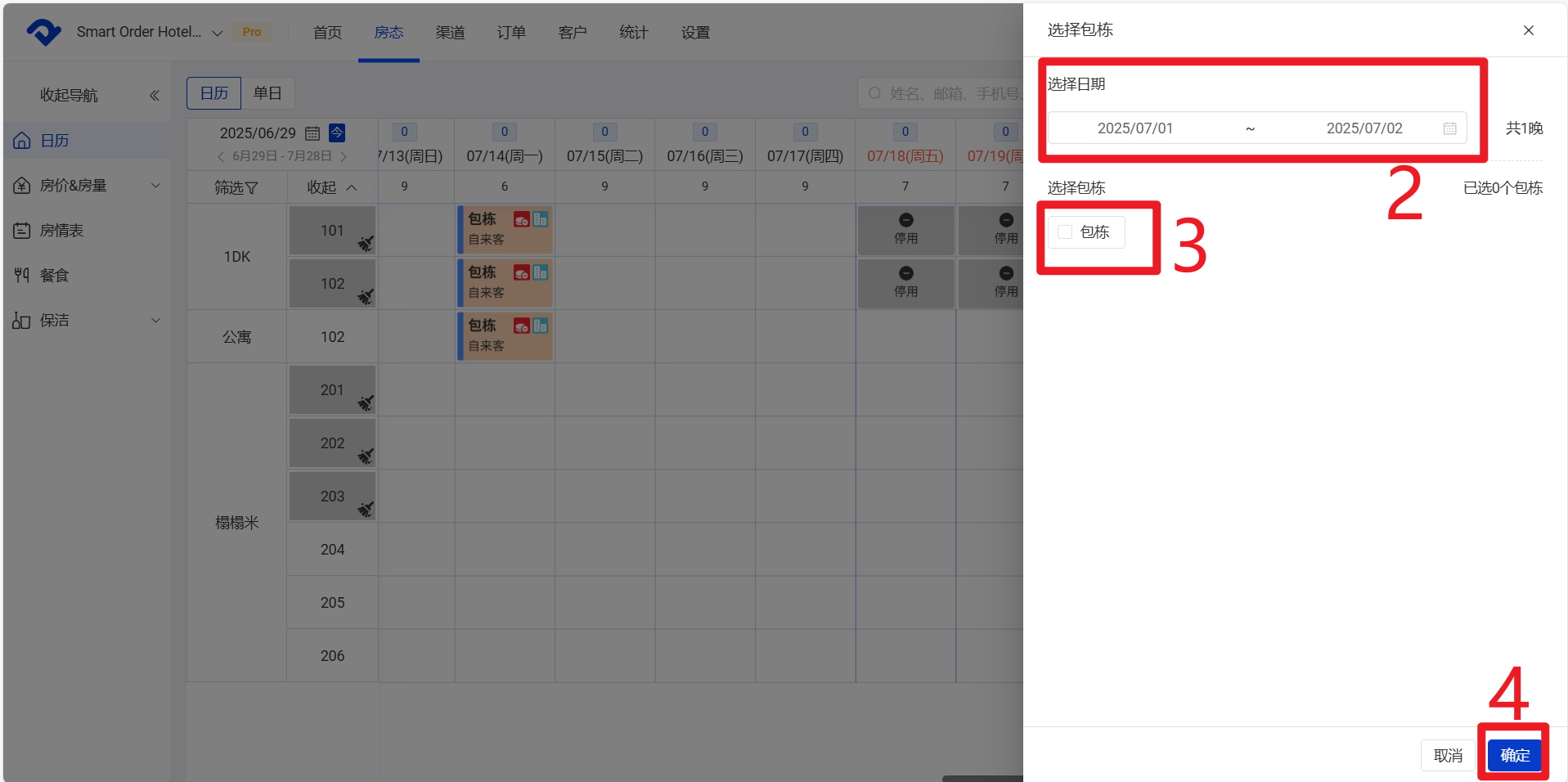The width and height of the screenshot is (1568, 782).
Task: Click the Smart Order Hotel logo
Action: coord(43,33)
